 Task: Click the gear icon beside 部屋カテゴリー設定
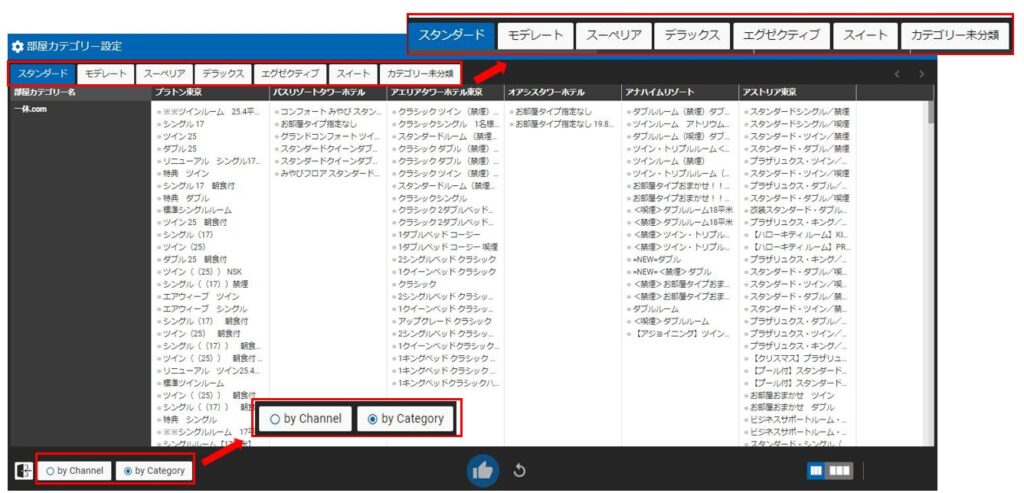(17, 46)
